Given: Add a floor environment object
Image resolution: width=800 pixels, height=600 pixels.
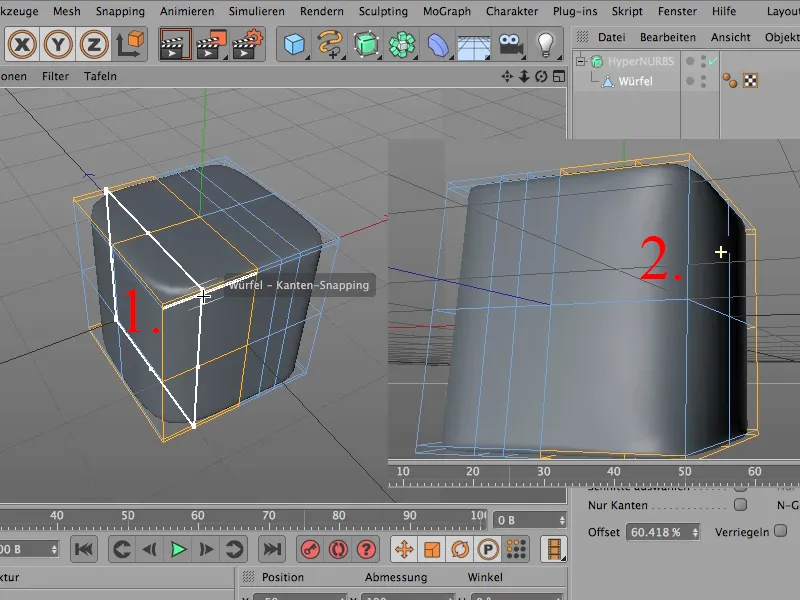Looking at the screenshot, I should click(473, 45).
